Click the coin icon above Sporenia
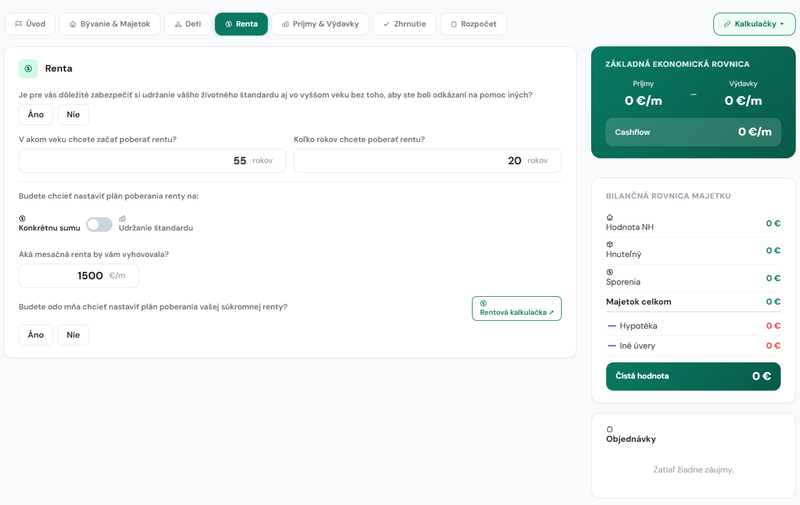The height and width of the screenshot is (505, 800). pos(610,272)
